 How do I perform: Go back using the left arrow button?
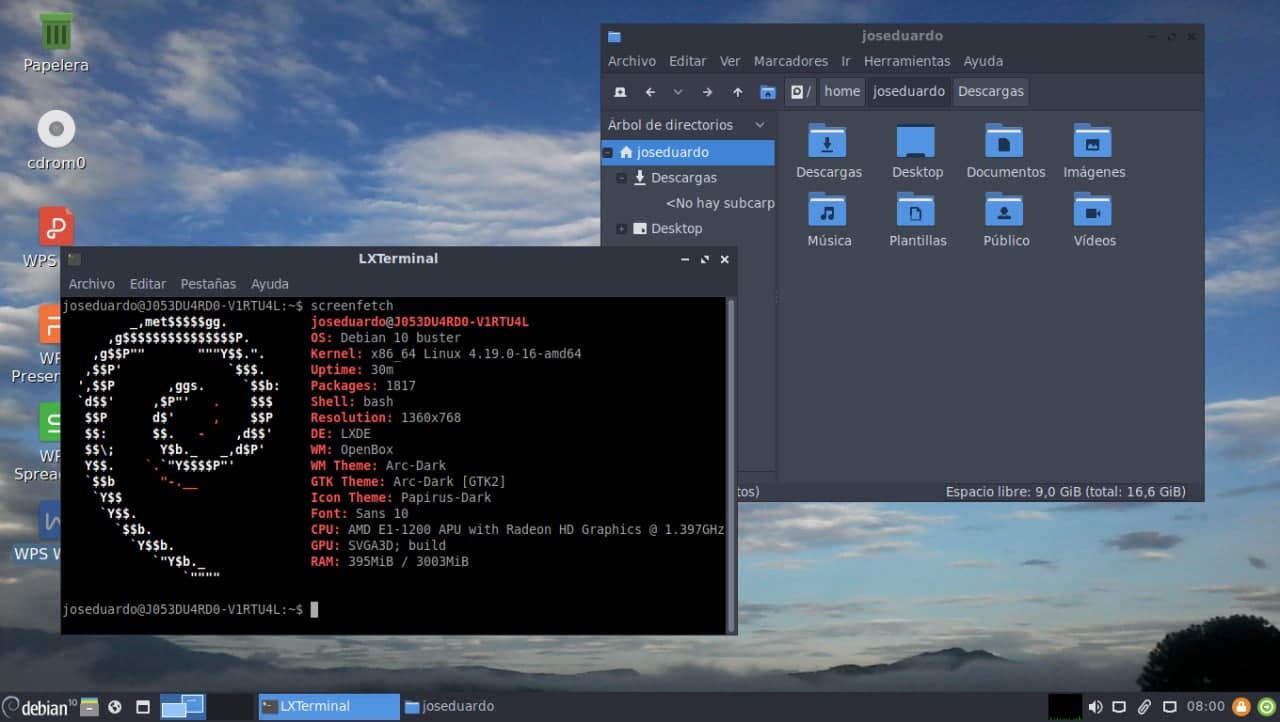click(650, 92)
